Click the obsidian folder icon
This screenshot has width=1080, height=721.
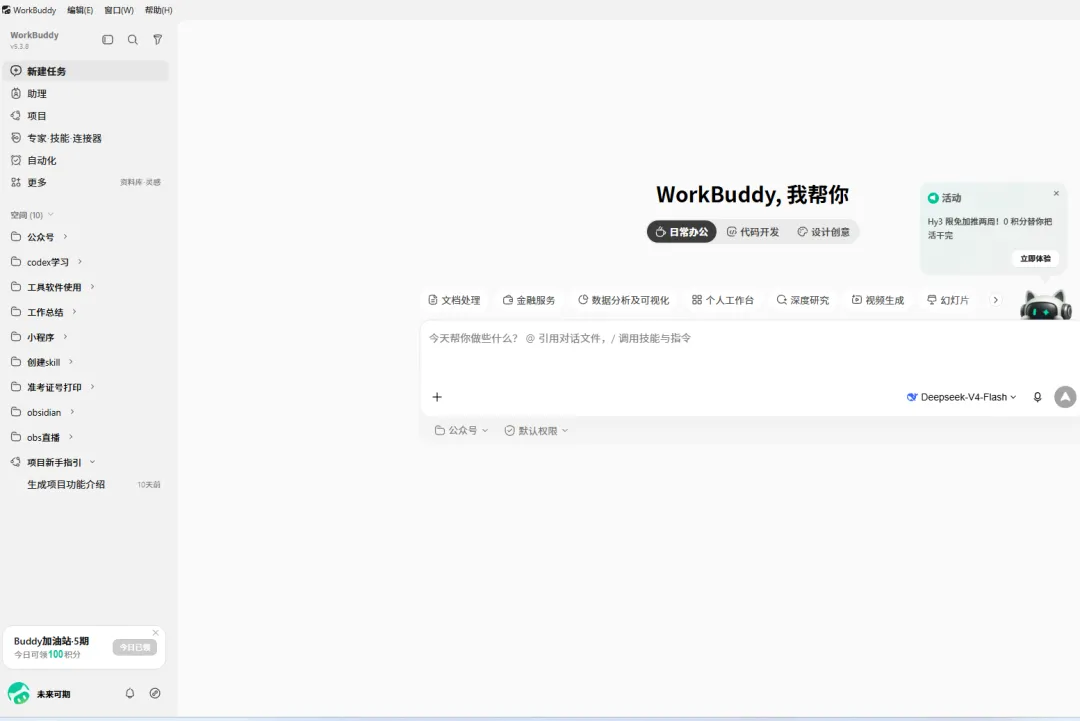click(x=16, y=412)
